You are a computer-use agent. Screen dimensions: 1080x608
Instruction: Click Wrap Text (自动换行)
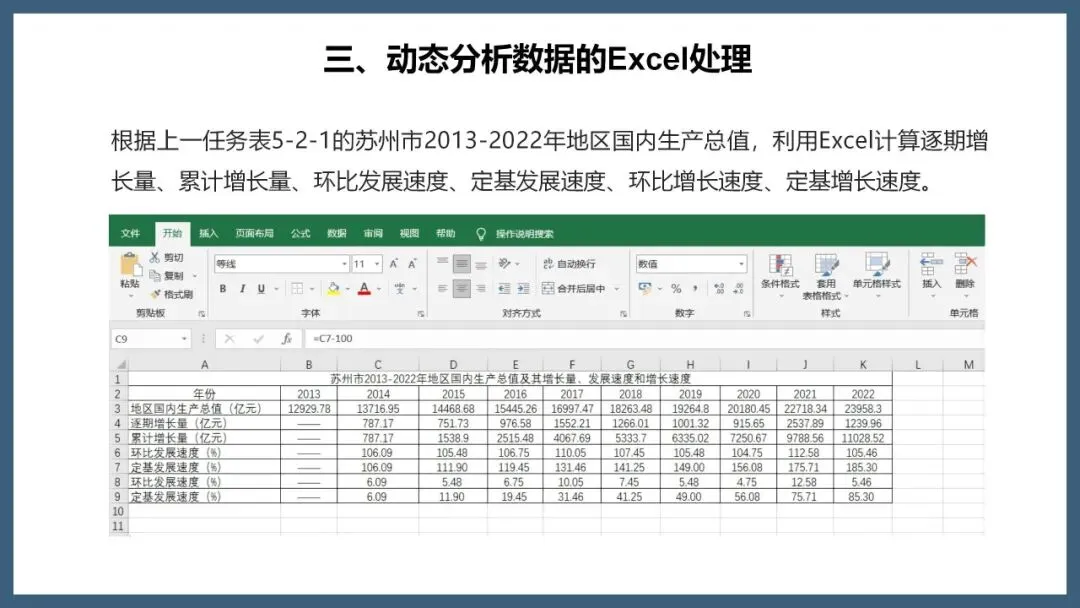pyautogui.click(x=569, y=264)
